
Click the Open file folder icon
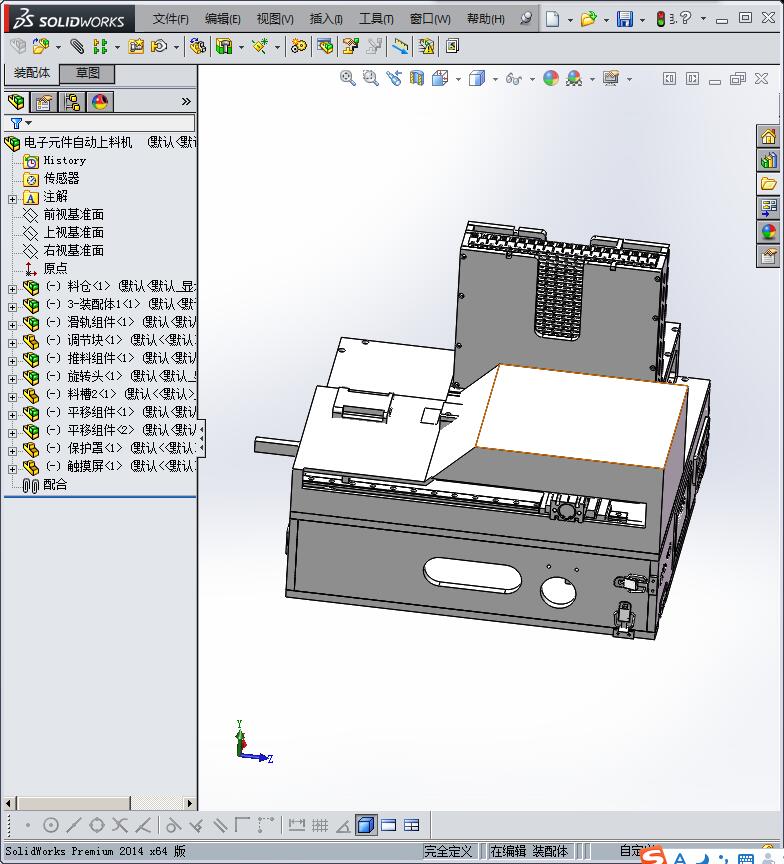coord(588,19)
